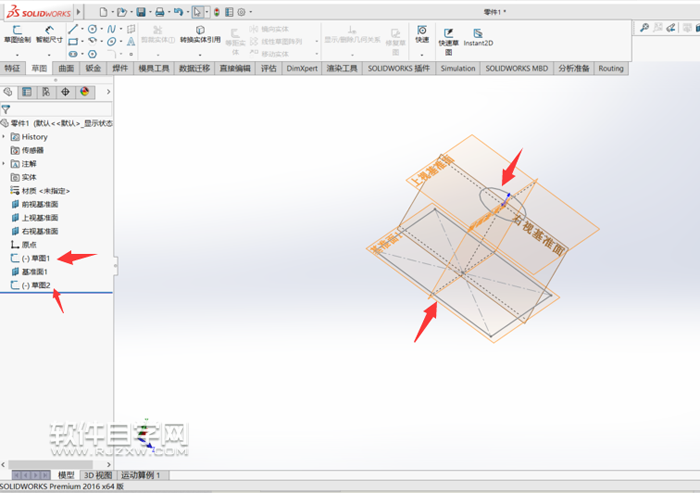This screenshot has width=700, height=493.
Task: Select (-) 草图2 in the feature tree
Action: pyautogui.click(x=30, y=285)
